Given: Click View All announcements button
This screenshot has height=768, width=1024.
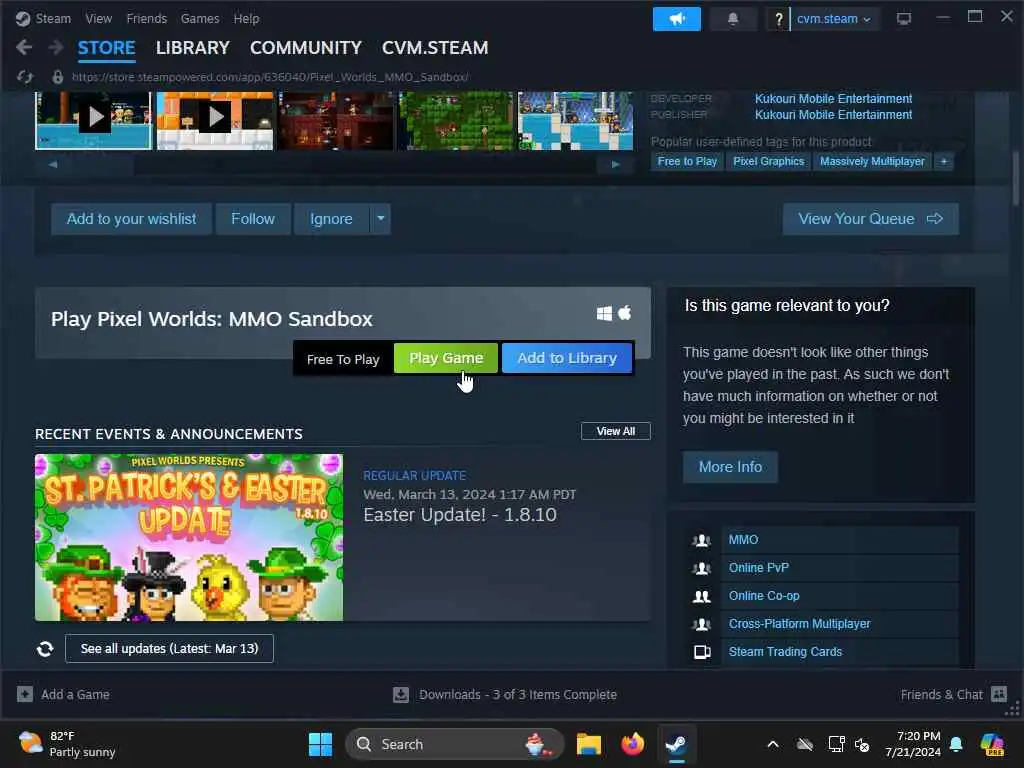Looking at the screenshot, I should [x=616, y=431].
